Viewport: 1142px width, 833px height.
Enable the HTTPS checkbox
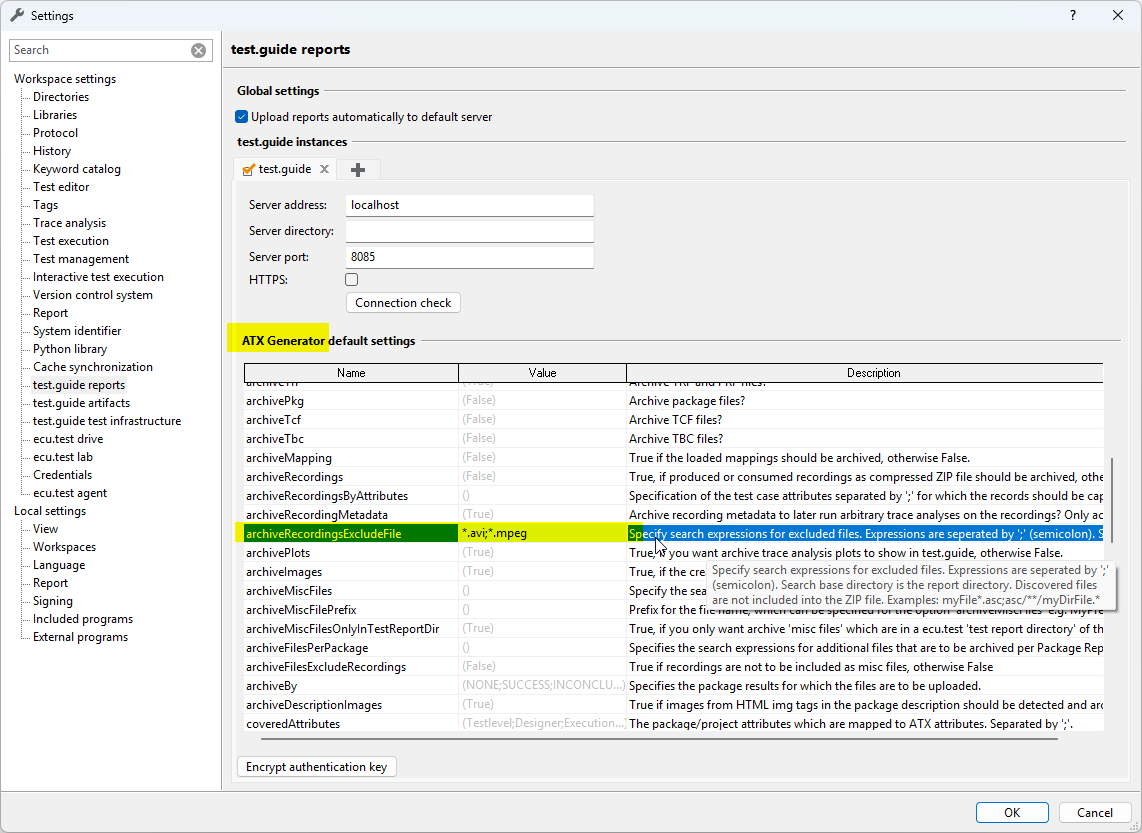coord(352,280)
